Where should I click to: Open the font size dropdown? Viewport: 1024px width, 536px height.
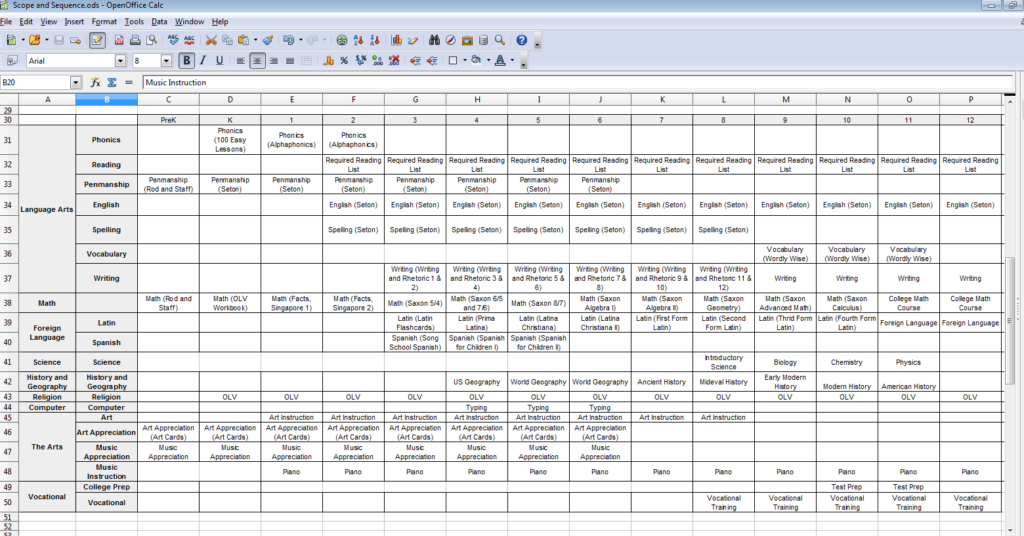coord(166,61)
